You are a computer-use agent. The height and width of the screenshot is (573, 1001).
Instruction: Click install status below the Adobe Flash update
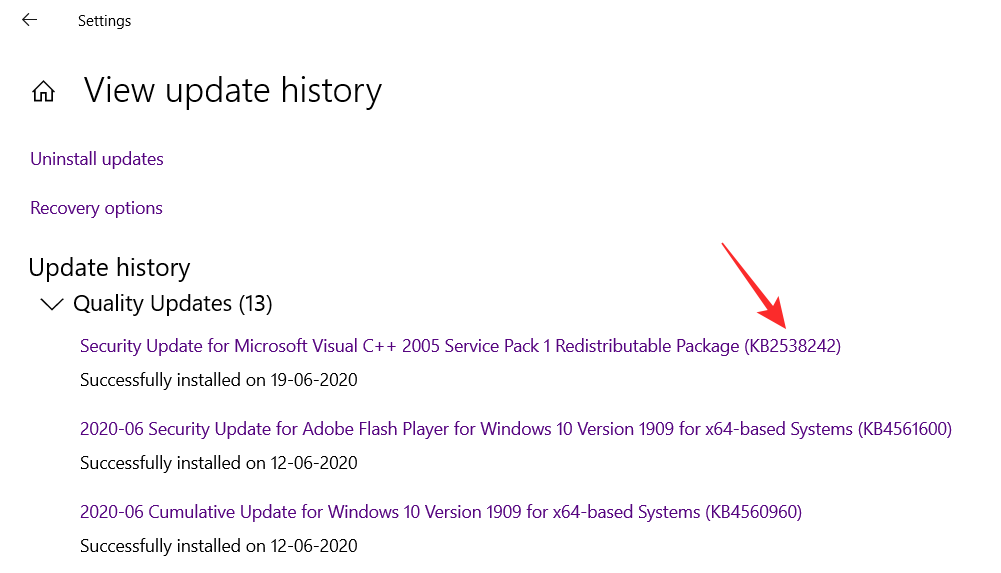(218, 463)
